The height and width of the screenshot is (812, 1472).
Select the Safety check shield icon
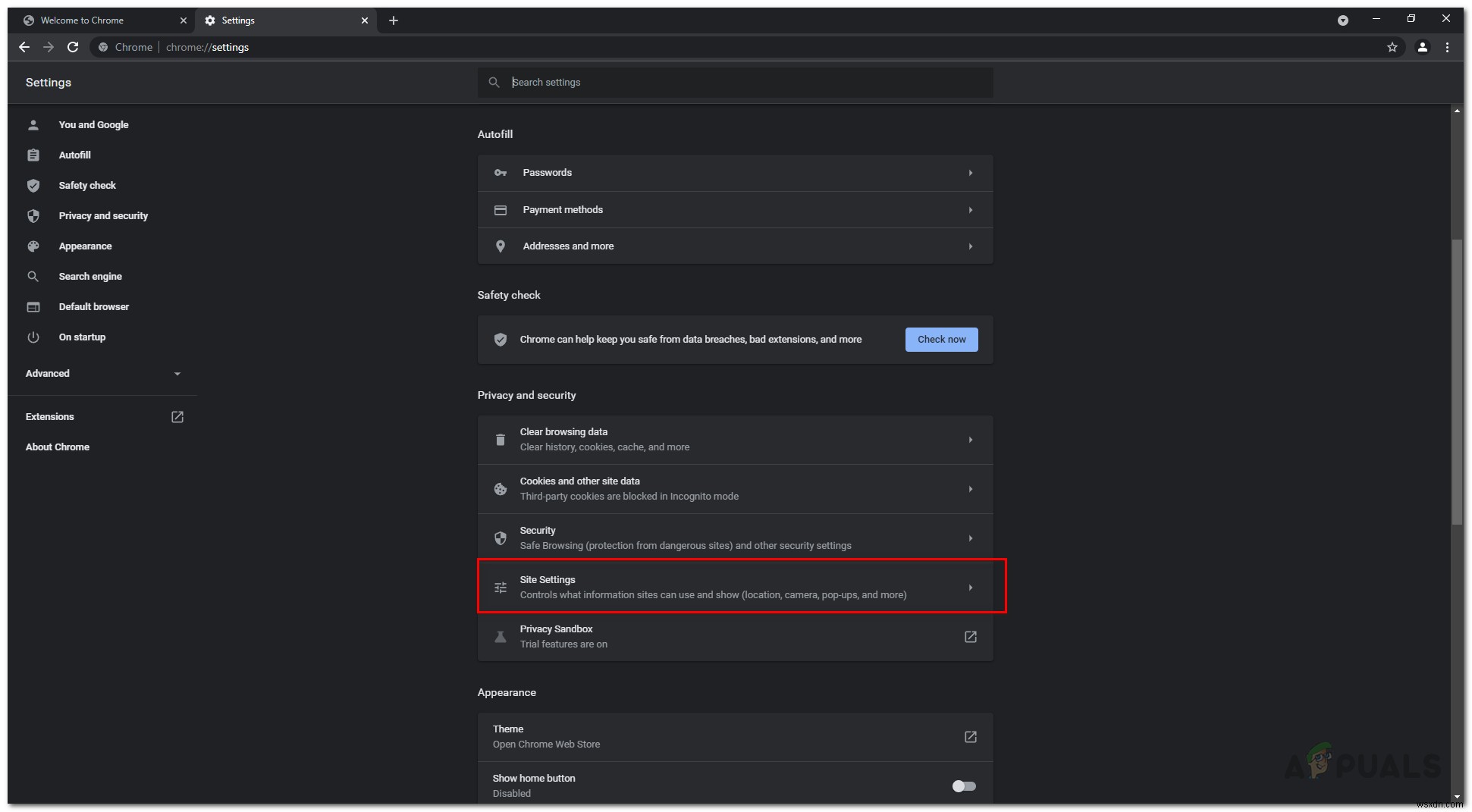[x=33, y=185]
